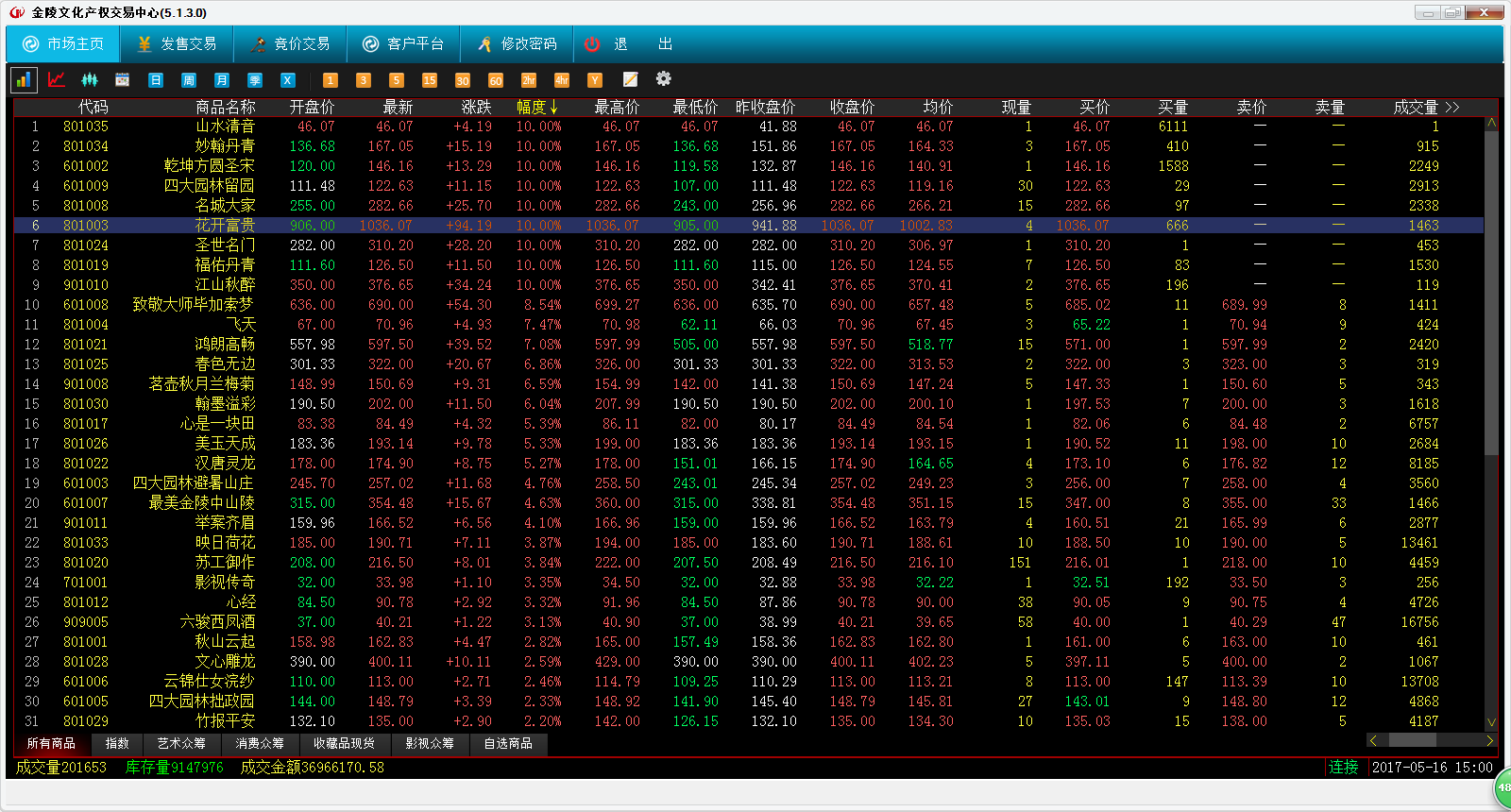Select row 山水清音 801035
1511x812 pixels.
(748, 127)
